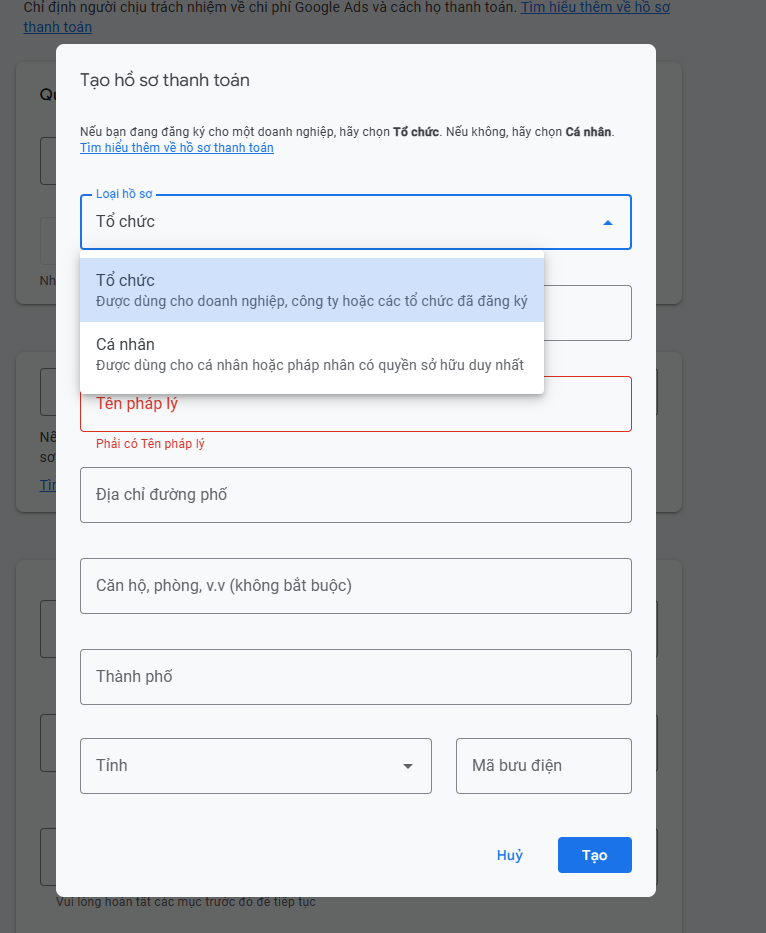
Task: Click the Tạo hồ sơ thanh toán dialog title
Action: (165, 80)
